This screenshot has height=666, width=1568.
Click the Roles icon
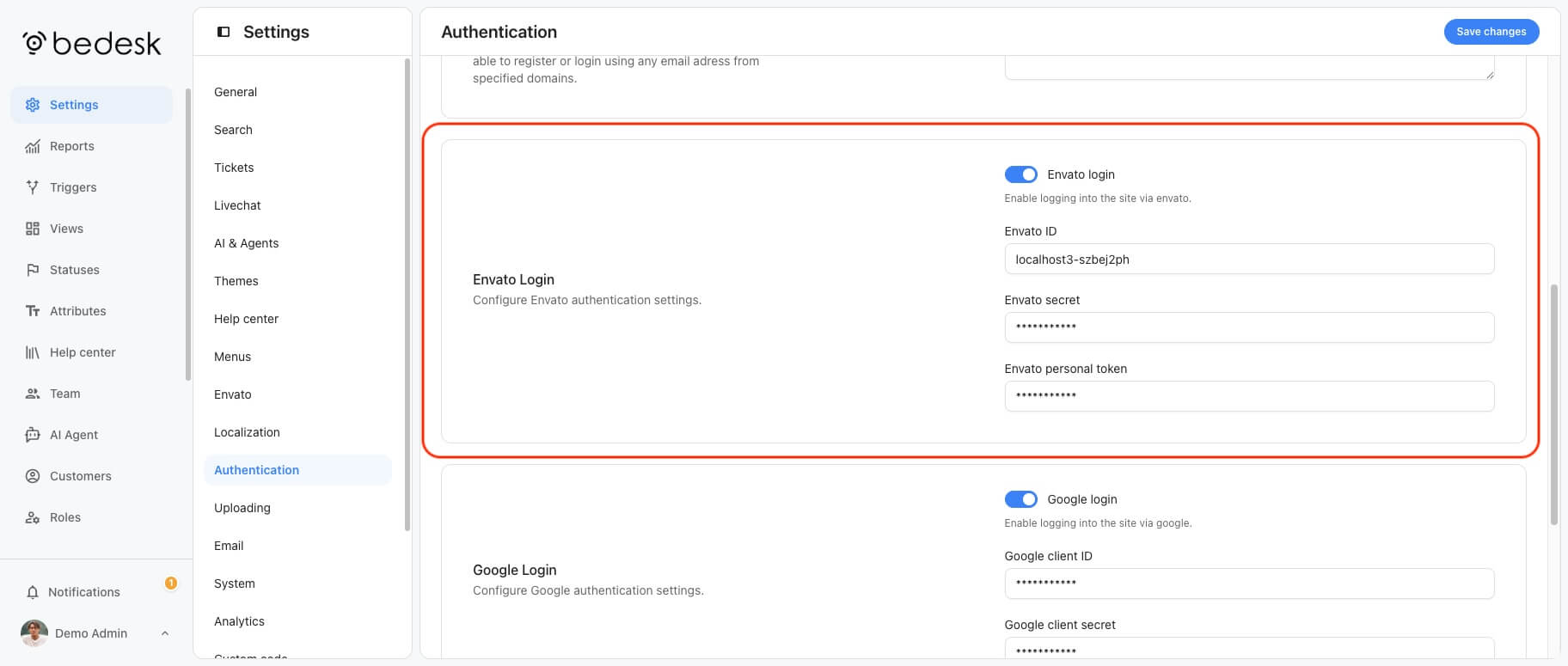click(33, 517)
